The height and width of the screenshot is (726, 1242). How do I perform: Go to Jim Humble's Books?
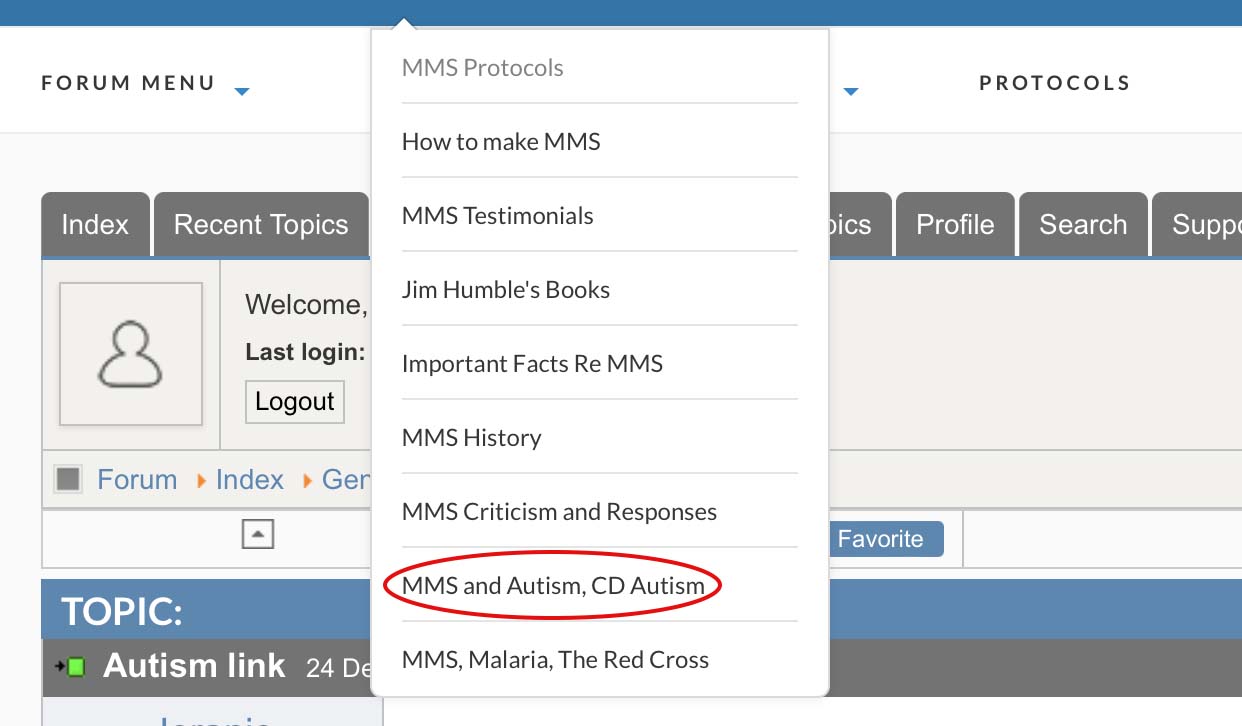pyautogui.click(x=505, y=290)
